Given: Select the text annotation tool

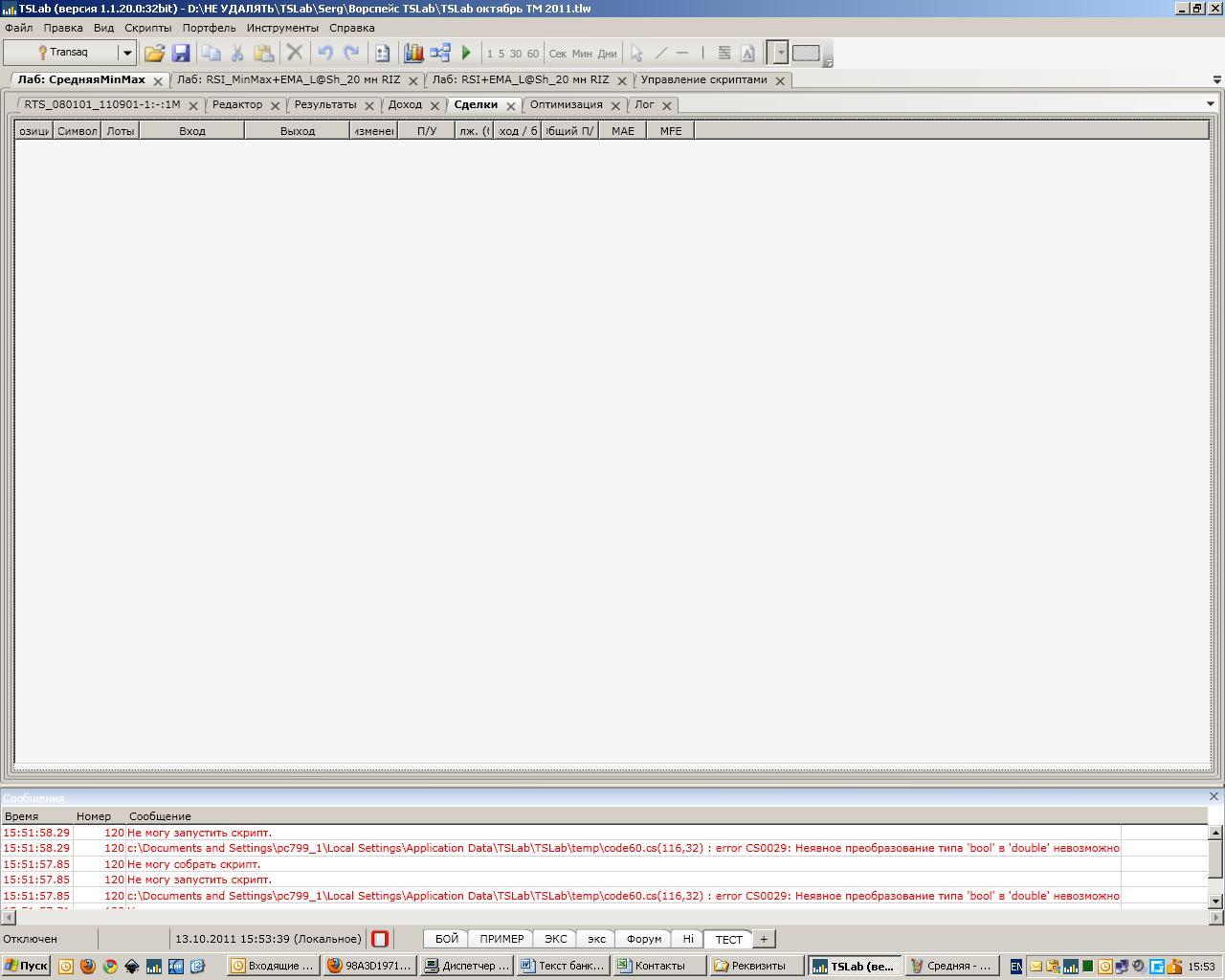Looking at the screenshot, I should 747,54.
